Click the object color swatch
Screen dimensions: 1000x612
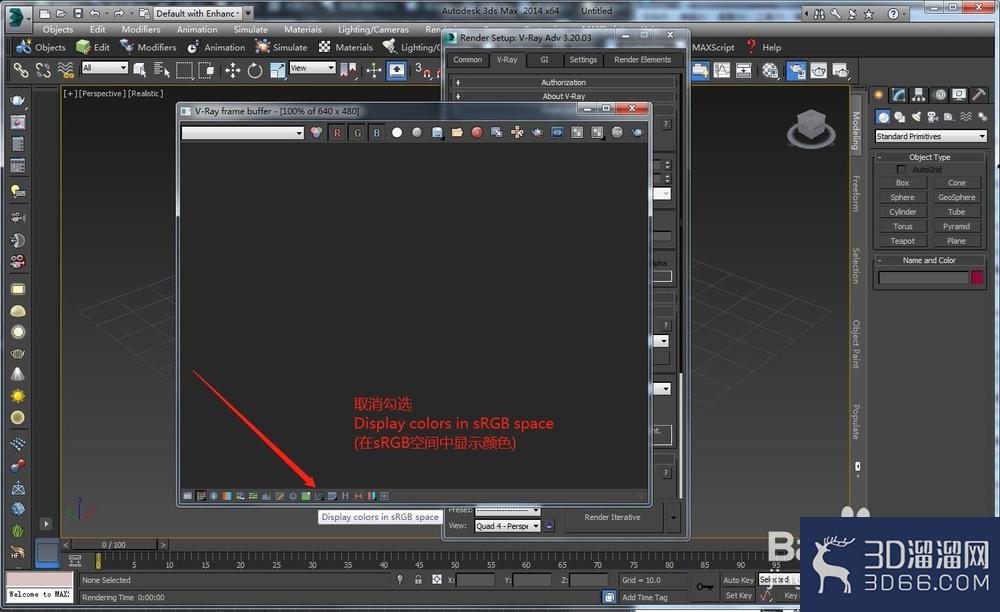click(x=977, y=277)
